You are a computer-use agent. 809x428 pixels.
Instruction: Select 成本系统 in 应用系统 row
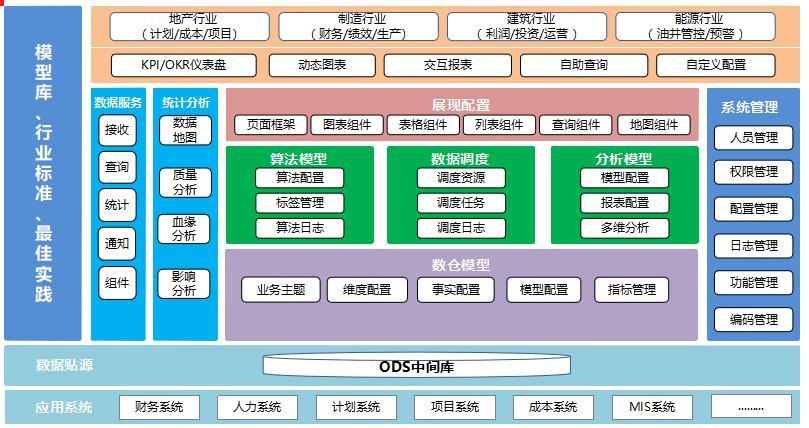point(553,407)
